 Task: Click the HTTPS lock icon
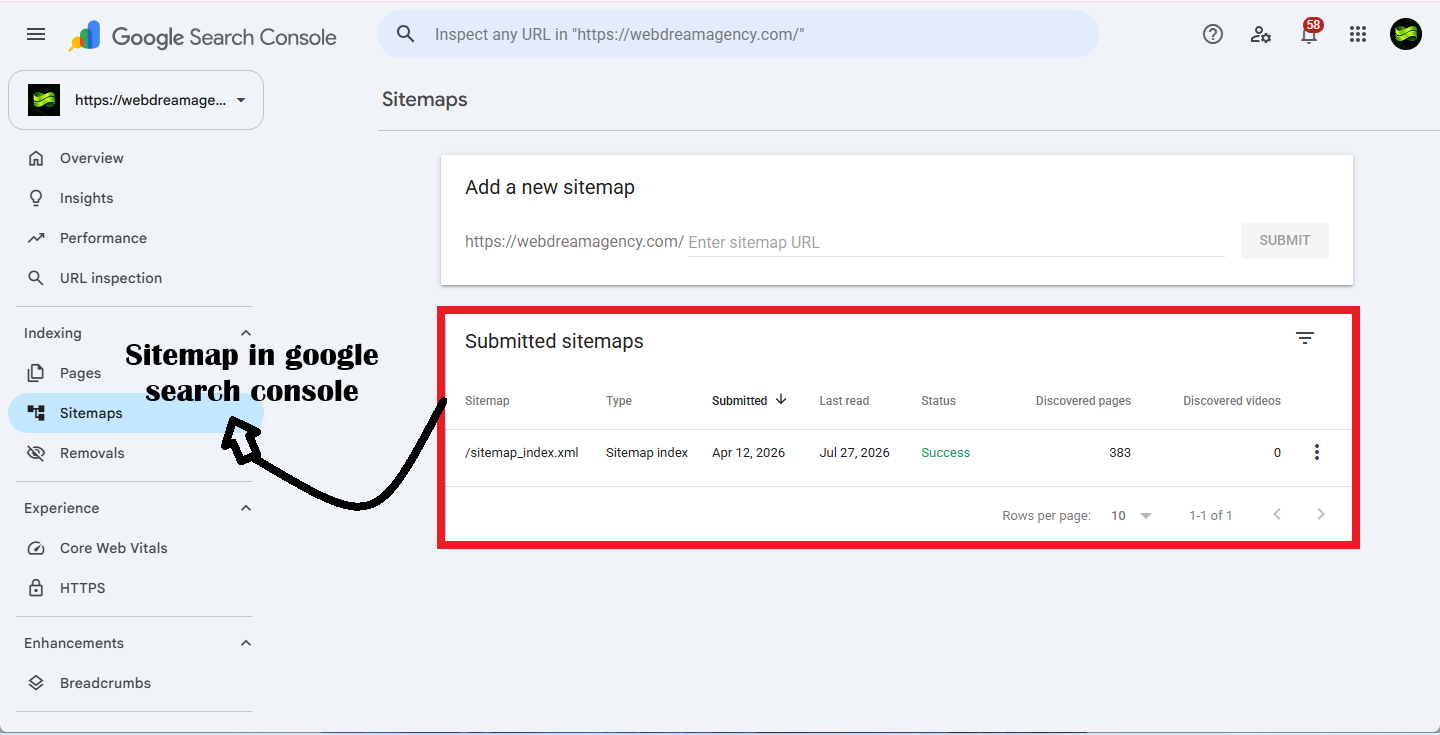pos(36,588)
